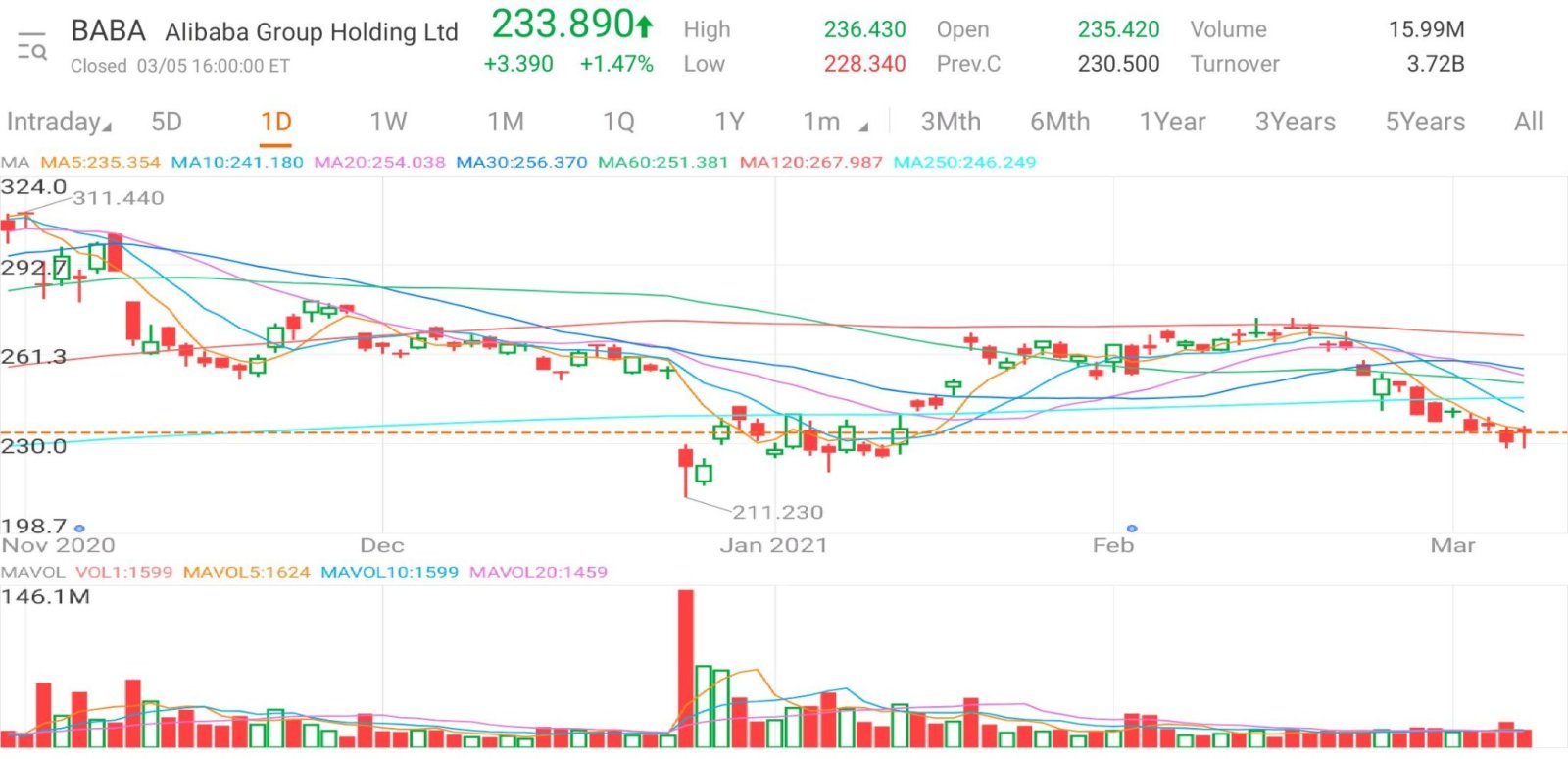
Task: Select the 3Mth range button
Action: (951, 122)
